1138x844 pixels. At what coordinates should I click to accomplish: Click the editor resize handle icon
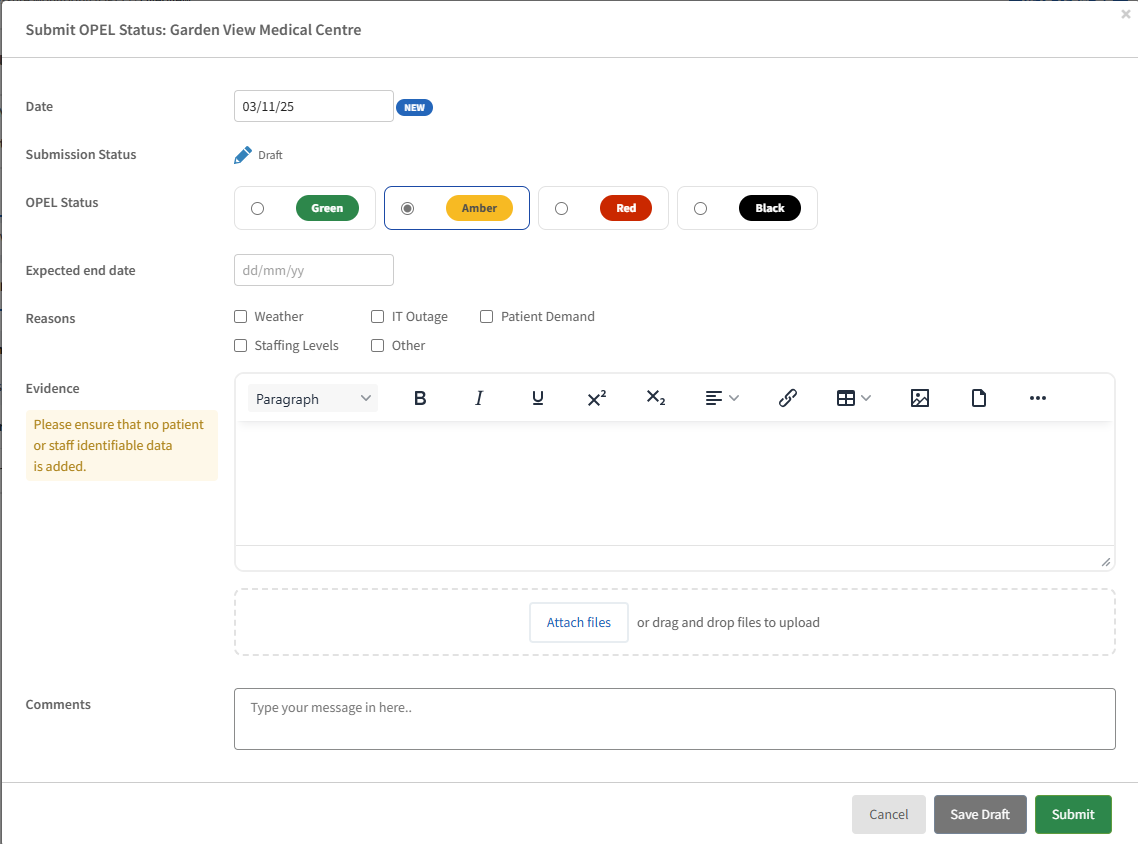(x=1105, y=562)
